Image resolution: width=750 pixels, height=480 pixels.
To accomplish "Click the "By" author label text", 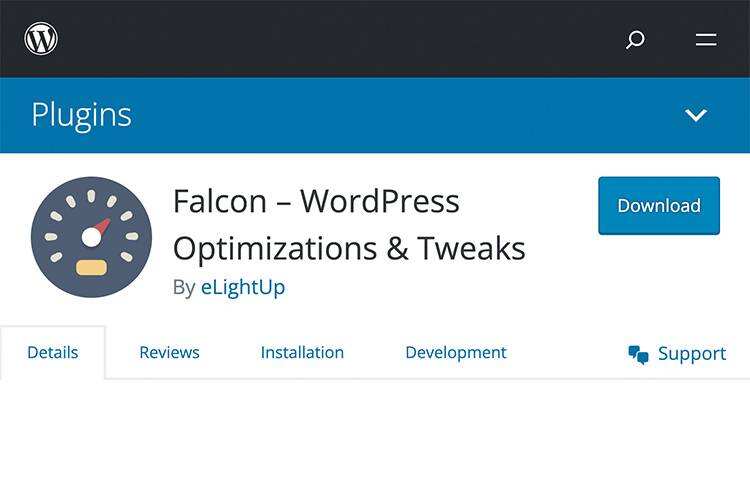I will (184, 287).
